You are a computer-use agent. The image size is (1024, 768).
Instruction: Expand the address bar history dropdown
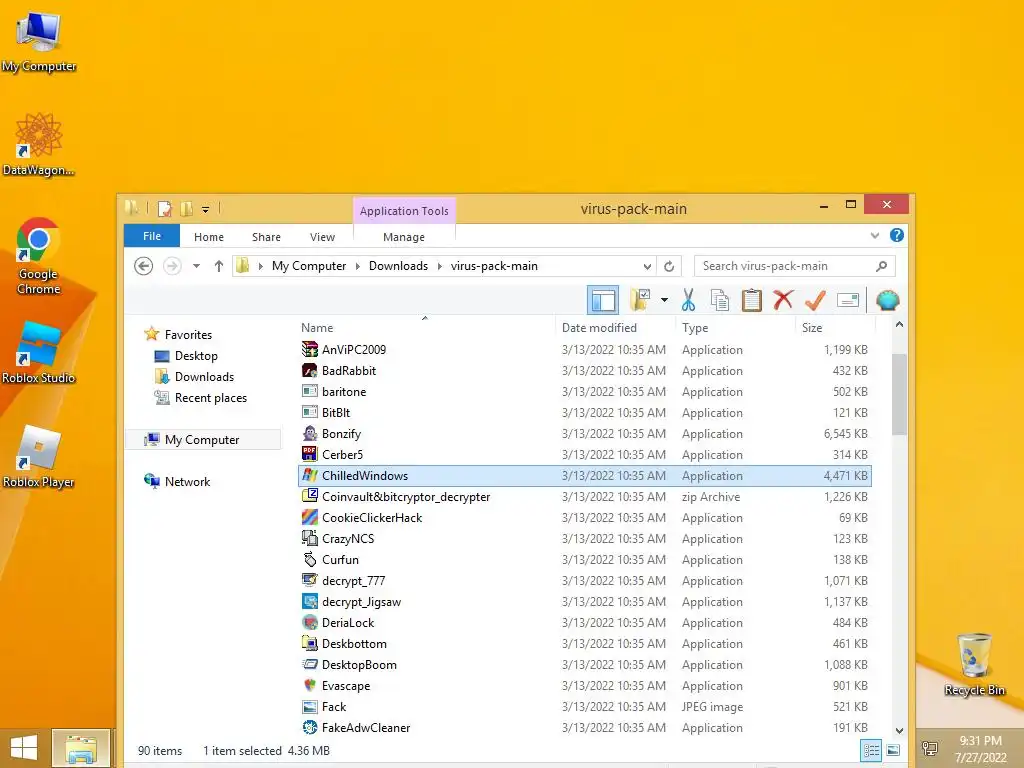point(647,266)
